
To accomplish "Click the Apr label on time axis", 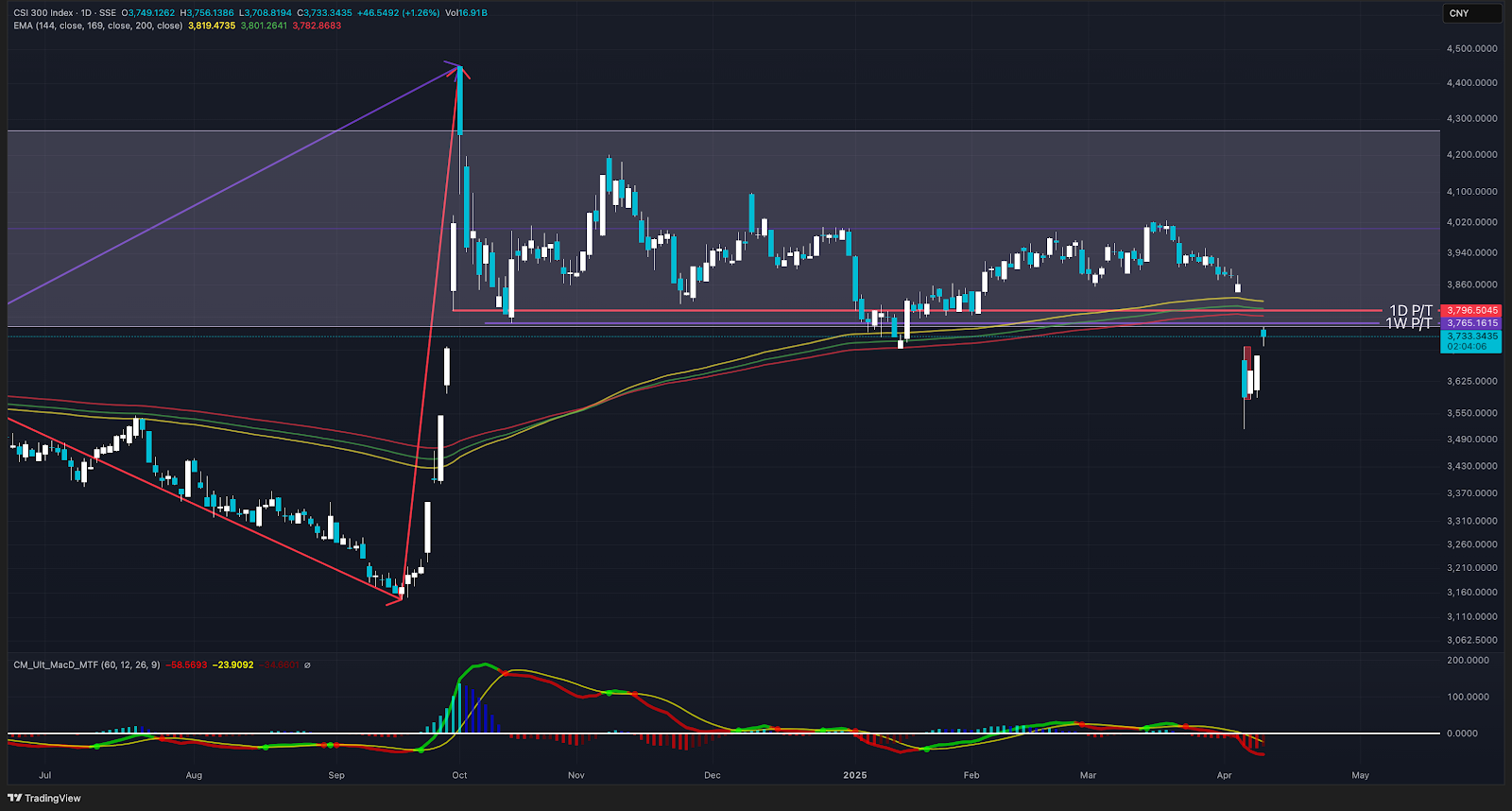I will (1224, 775).
